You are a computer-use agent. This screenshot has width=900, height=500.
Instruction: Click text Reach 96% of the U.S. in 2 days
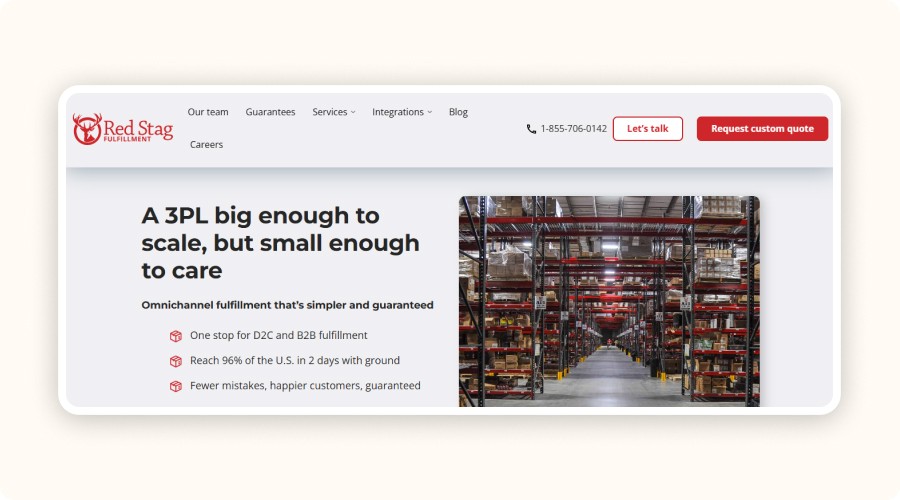tap(294, 361)
